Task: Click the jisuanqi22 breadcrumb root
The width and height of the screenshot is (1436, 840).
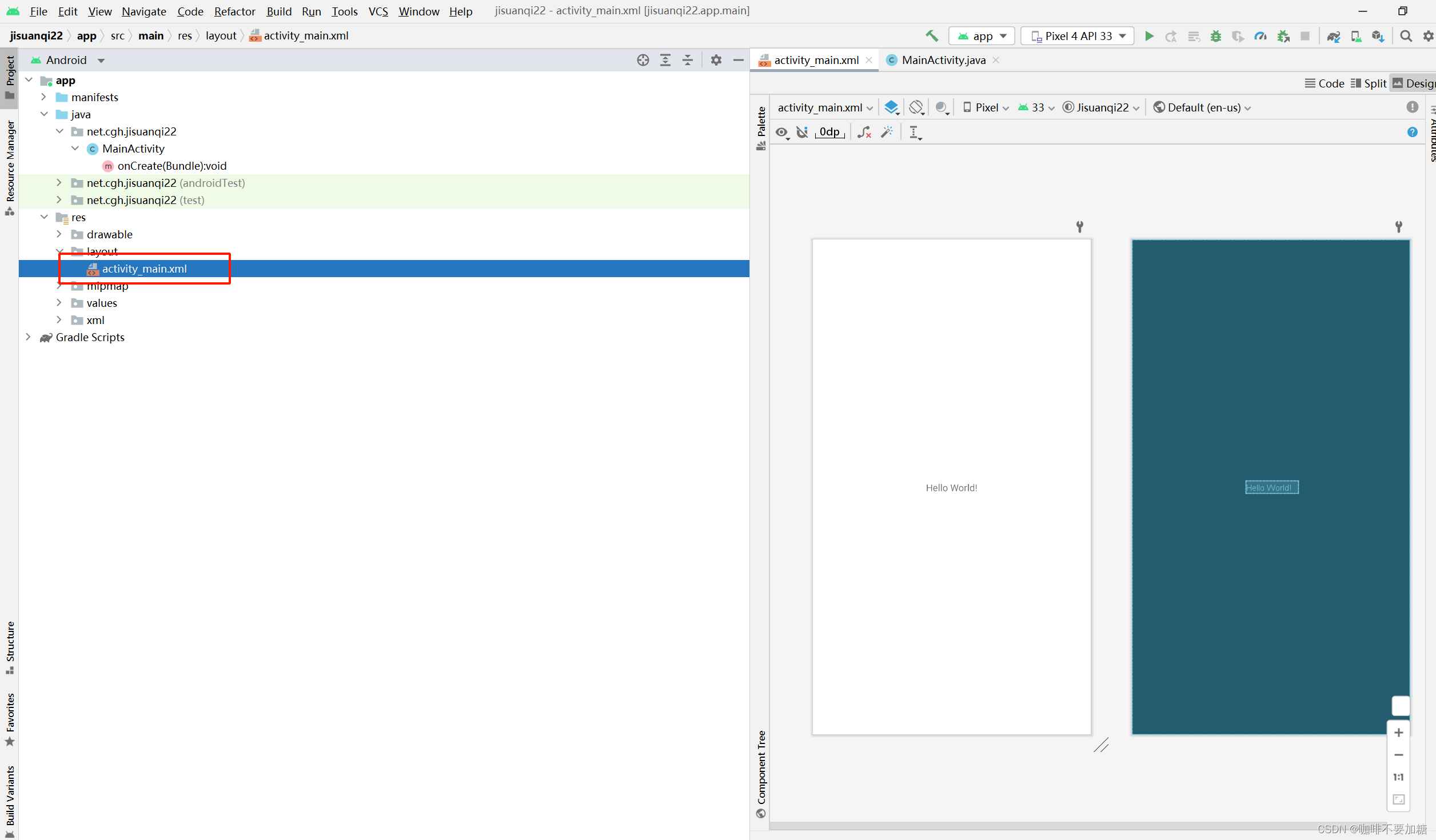Action: [x=36, y=35]
